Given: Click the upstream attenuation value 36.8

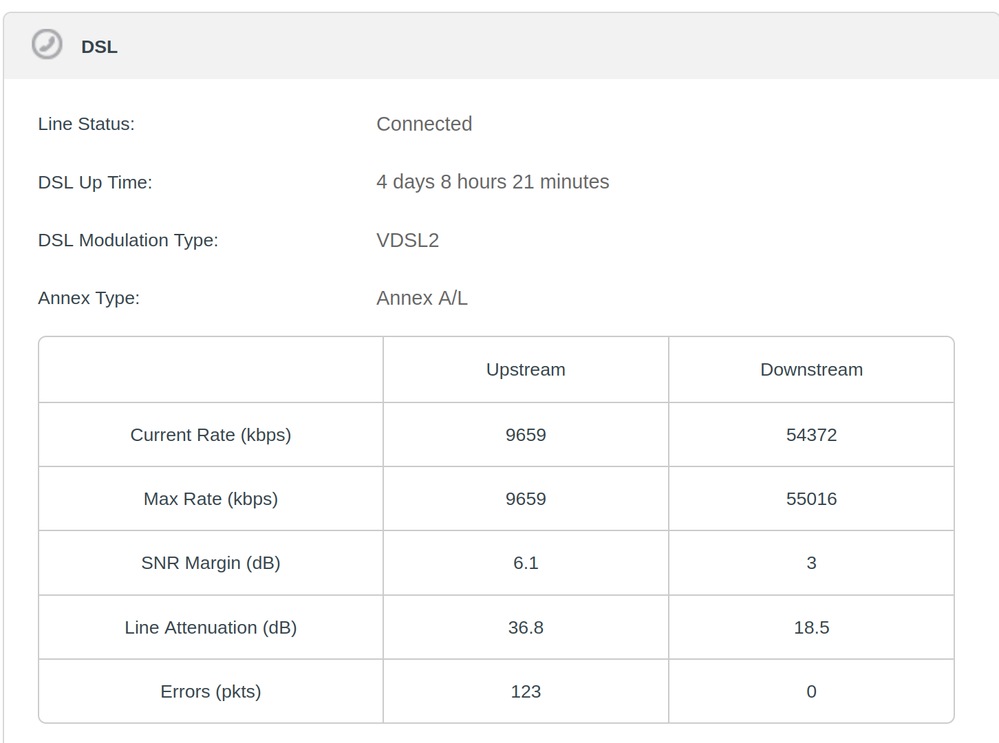Looking at the screenshot, I should click(x=525, y=628).
